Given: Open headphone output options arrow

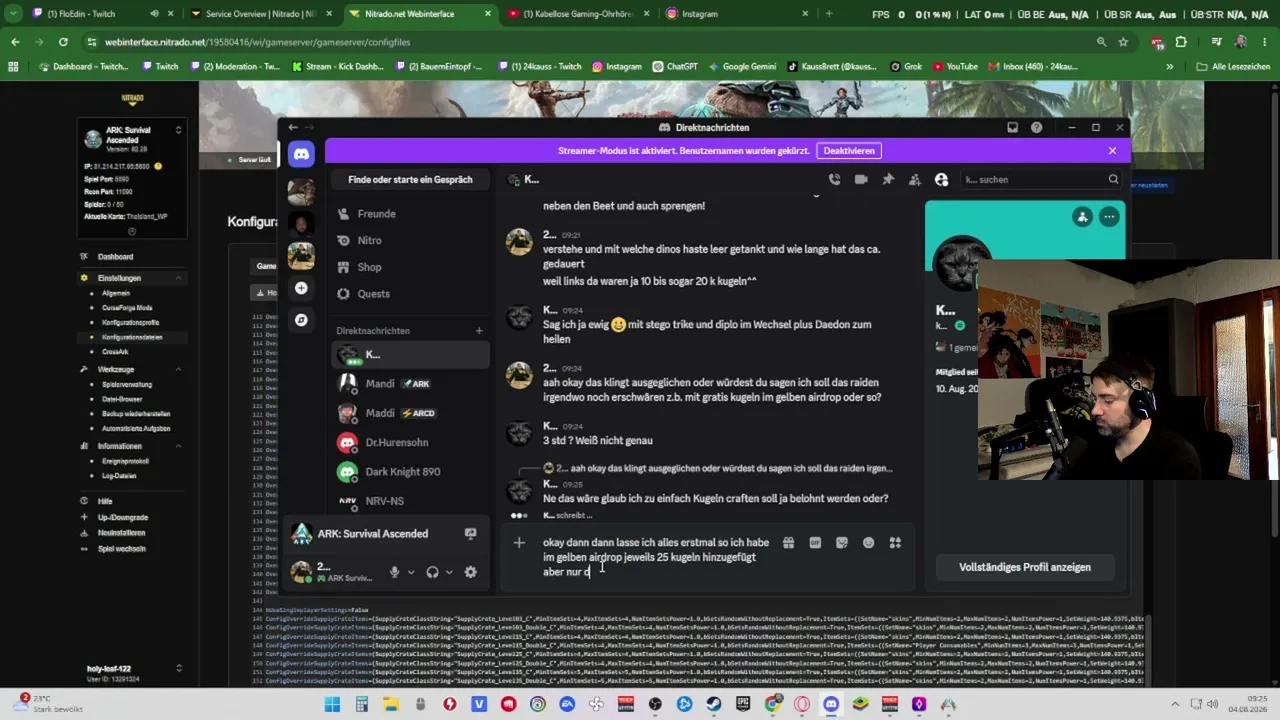Looking at the screenshot, I should coord(449,573).
